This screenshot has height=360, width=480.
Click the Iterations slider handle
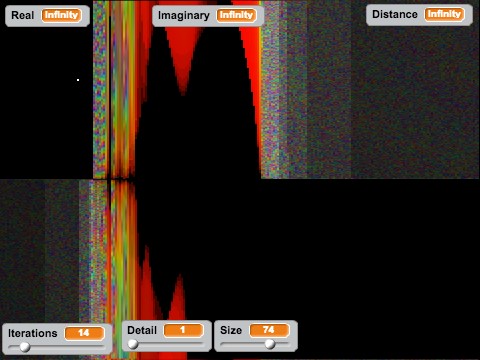click(x=25, y=347)
